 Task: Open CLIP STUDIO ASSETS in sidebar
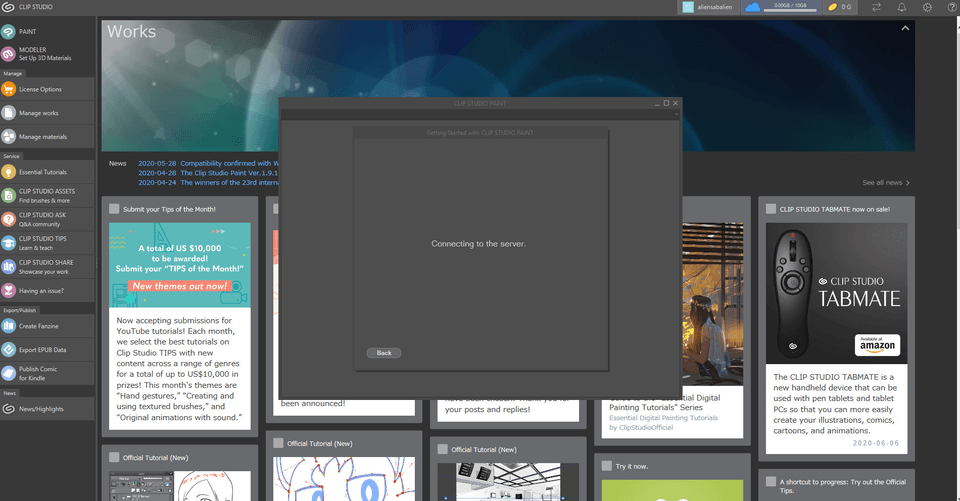pyautogui.click(x=46, y=195)
